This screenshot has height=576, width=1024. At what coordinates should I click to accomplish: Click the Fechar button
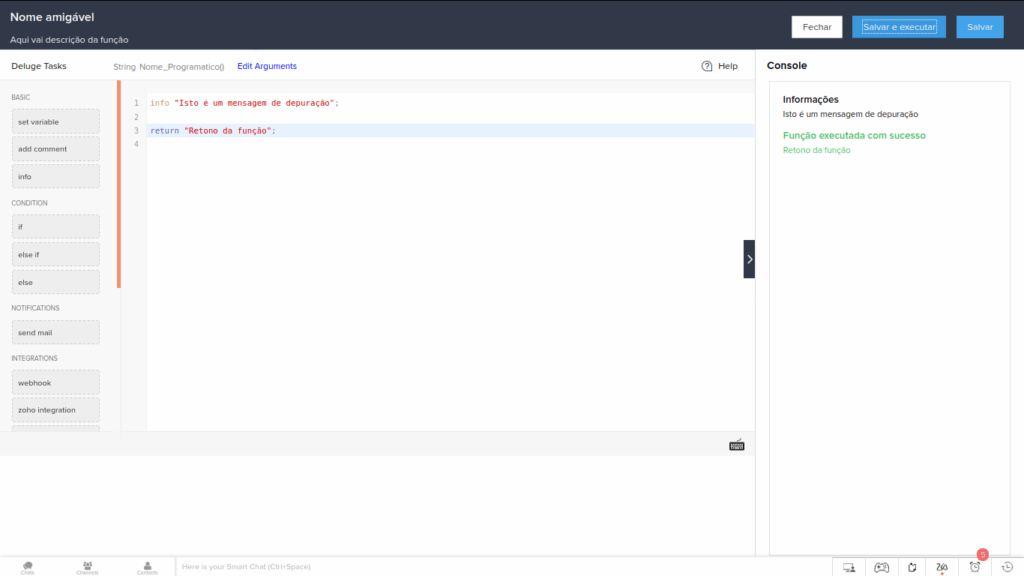pyautogui.click(x=817, y=27)
